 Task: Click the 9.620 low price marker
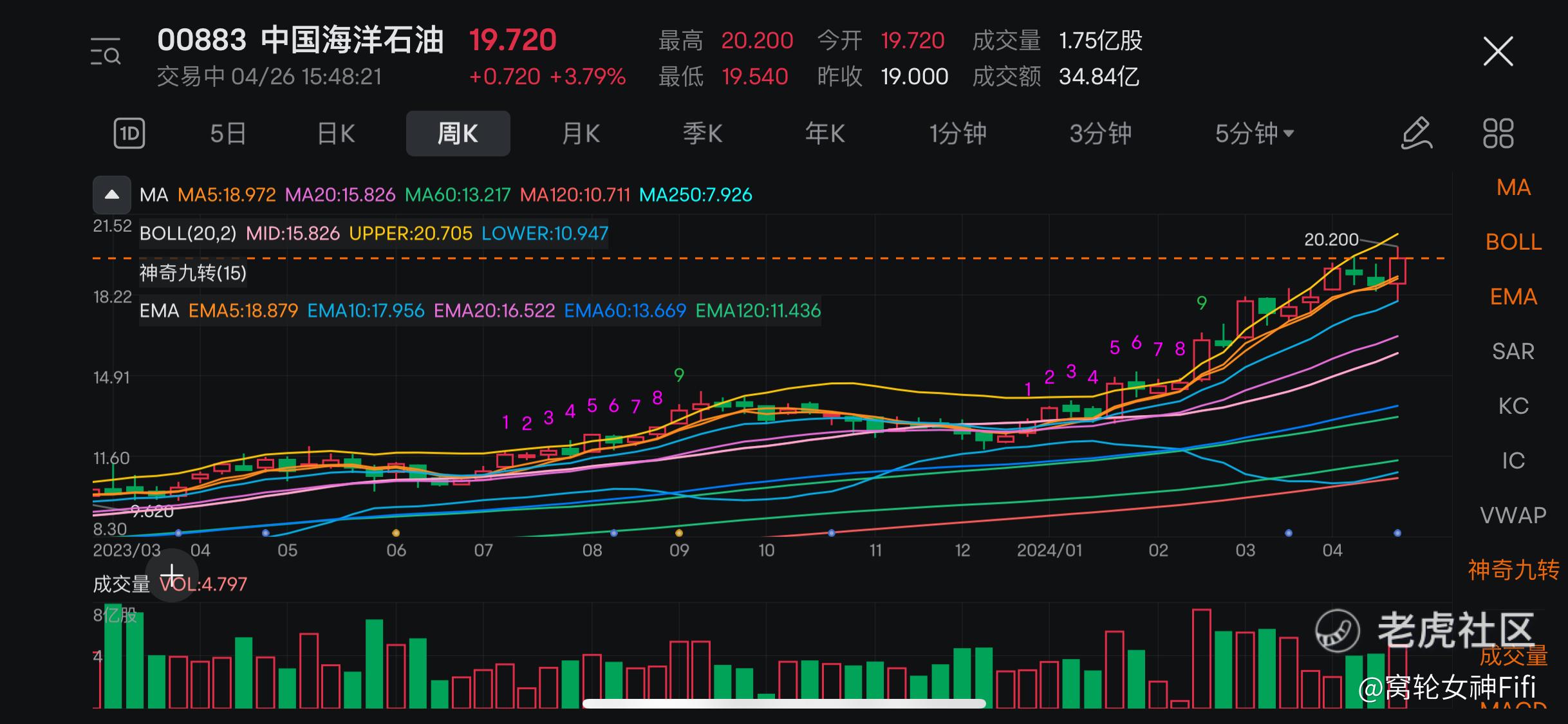pos(152,512)
